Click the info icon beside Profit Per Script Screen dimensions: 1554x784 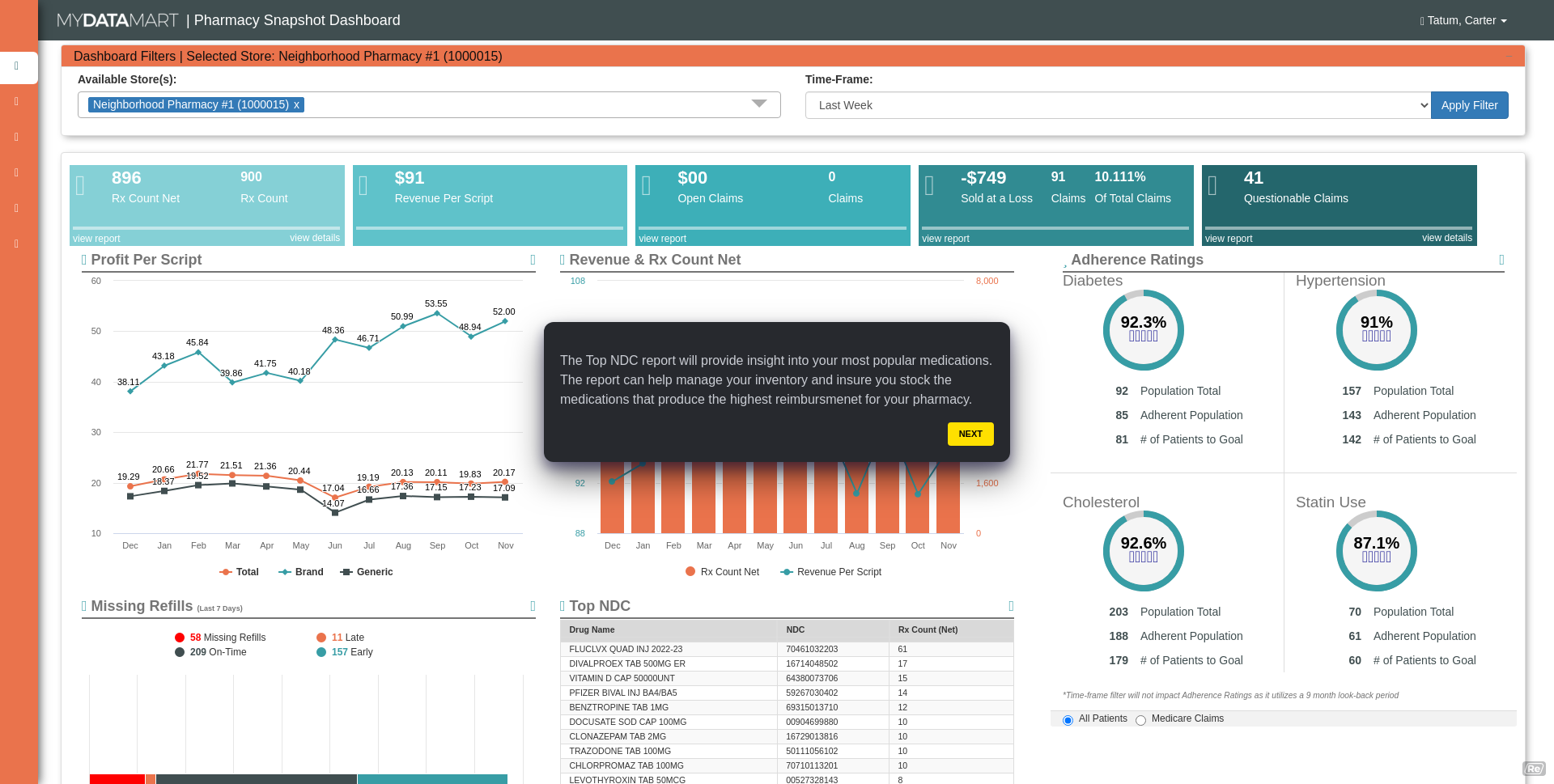(83, 260)
